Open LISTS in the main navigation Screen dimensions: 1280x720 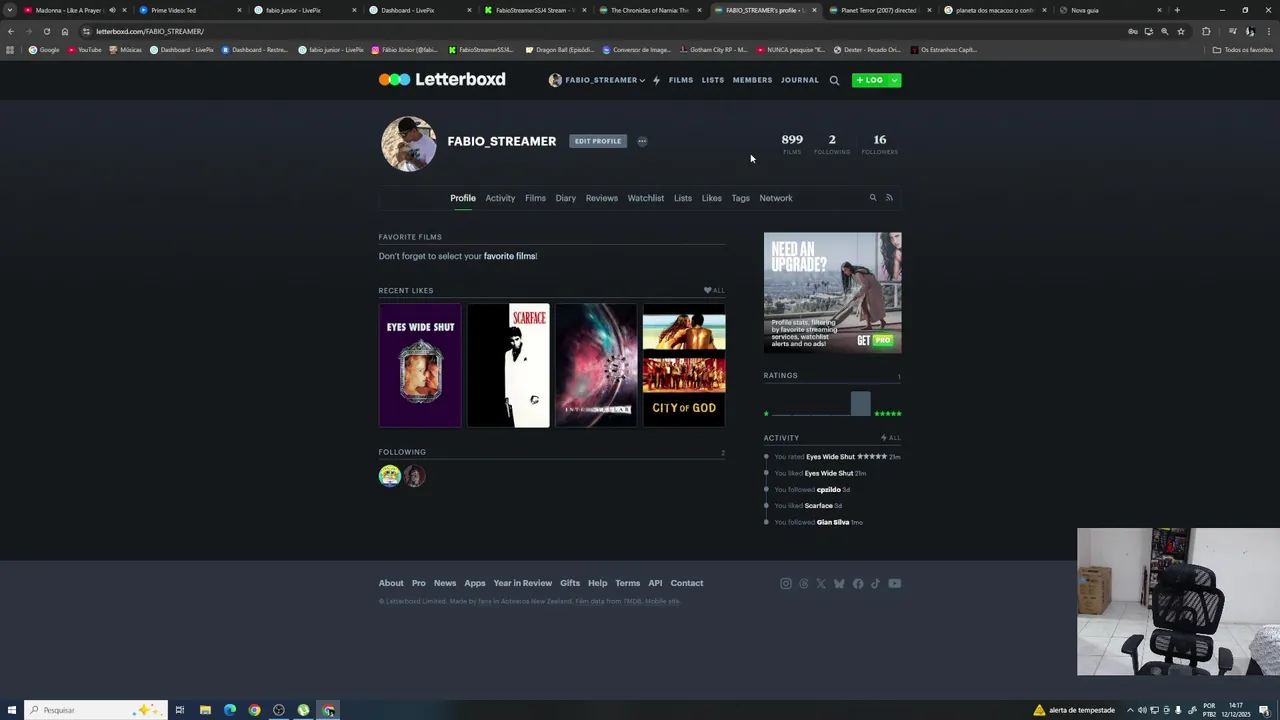(x=713, y=80)
